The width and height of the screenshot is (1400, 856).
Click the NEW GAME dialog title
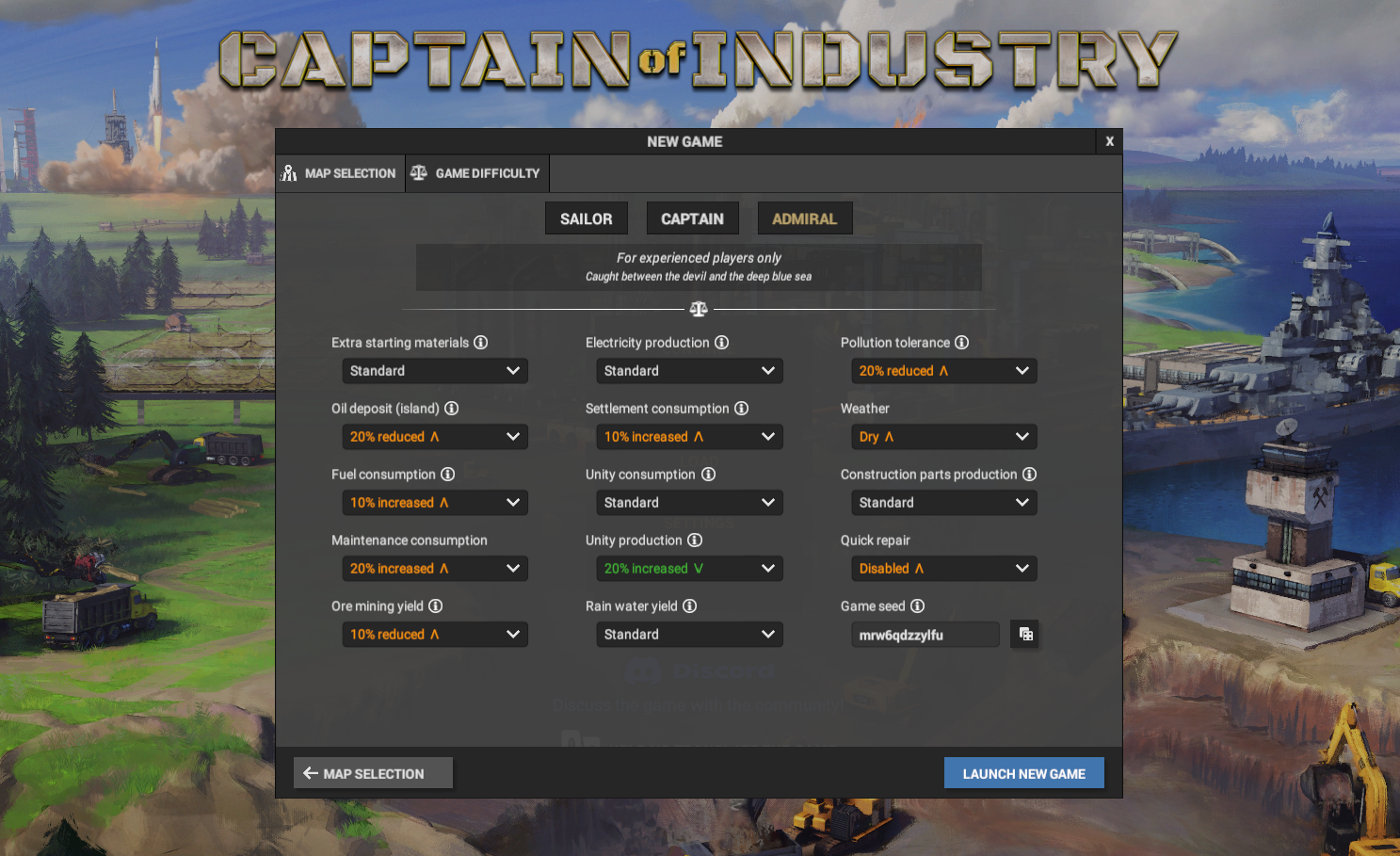click(x=684, y=141)
